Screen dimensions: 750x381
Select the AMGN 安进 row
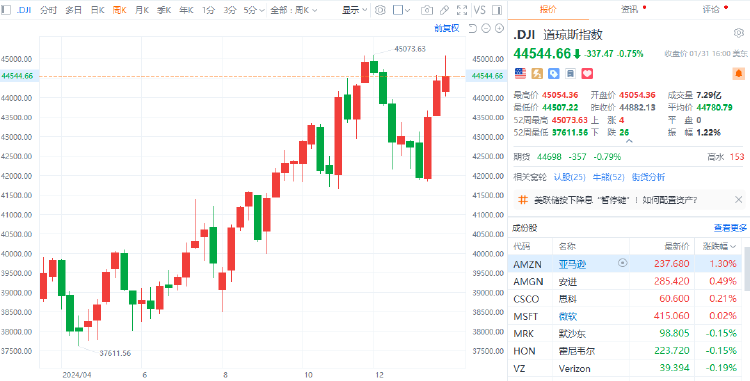pos(625,281)
